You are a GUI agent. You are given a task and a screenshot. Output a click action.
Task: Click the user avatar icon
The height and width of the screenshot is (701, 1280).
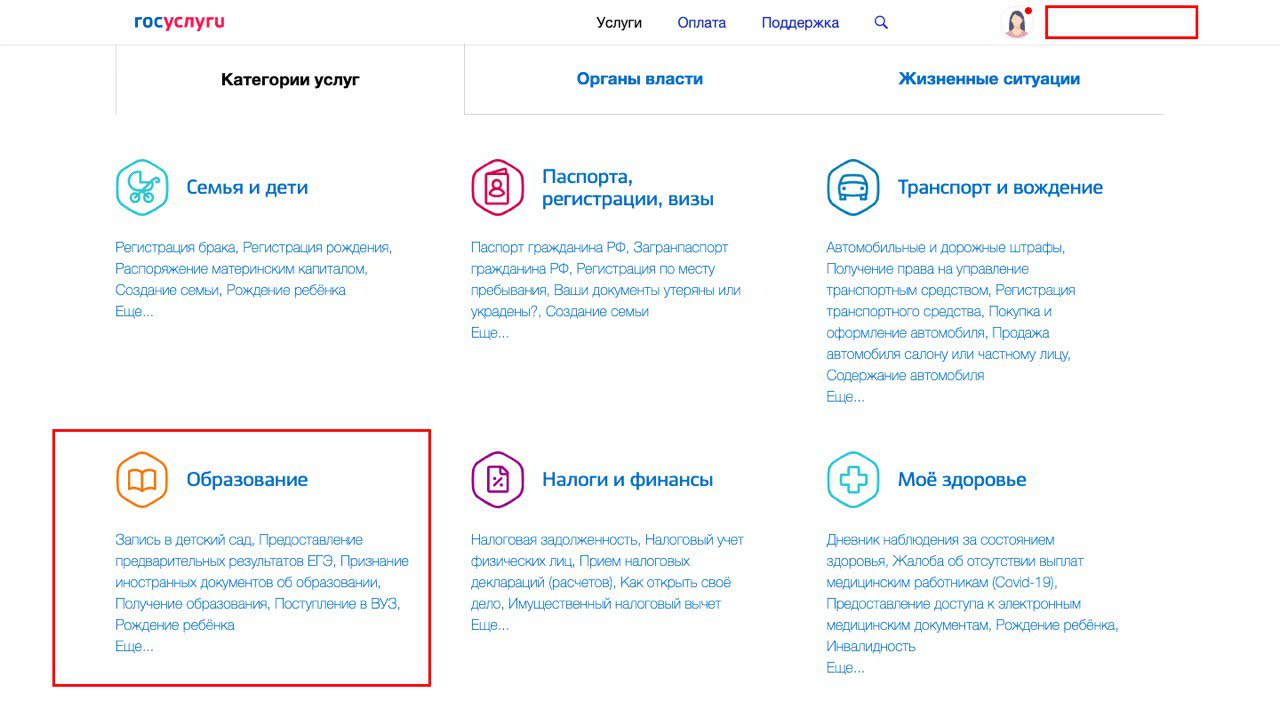coord(1016,23)
